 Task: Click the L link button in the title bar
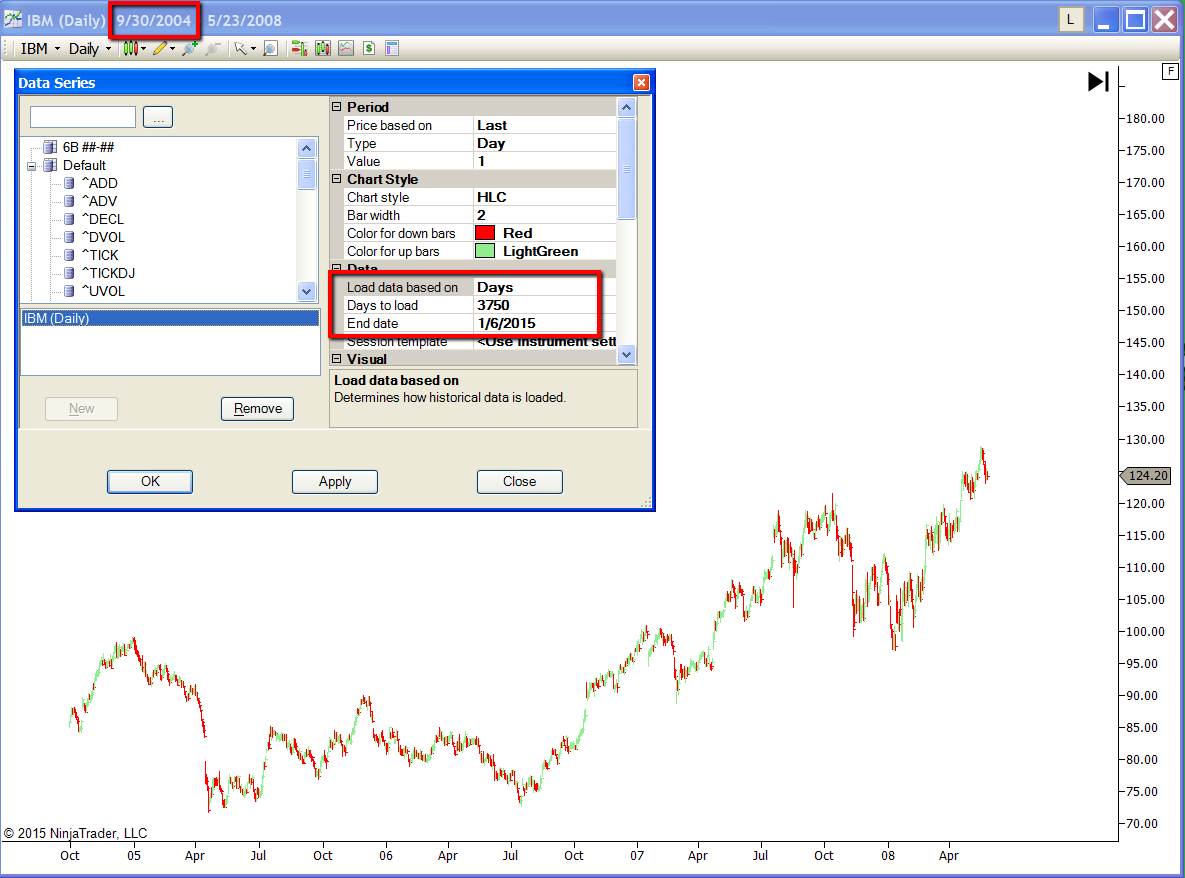(1070, 20)
